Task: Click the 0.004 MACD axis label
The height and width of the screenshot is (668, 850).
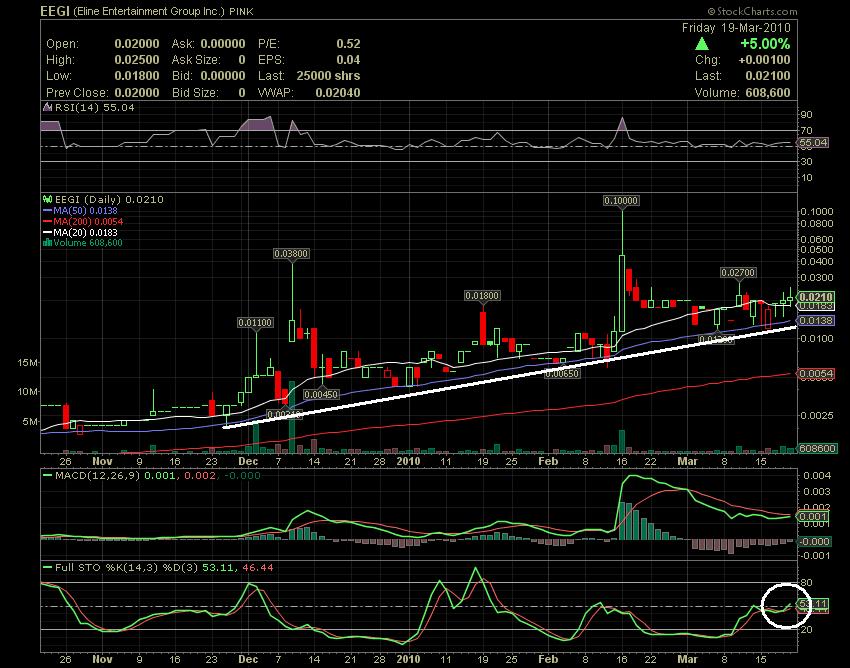Action: click(x=816, y=476)
